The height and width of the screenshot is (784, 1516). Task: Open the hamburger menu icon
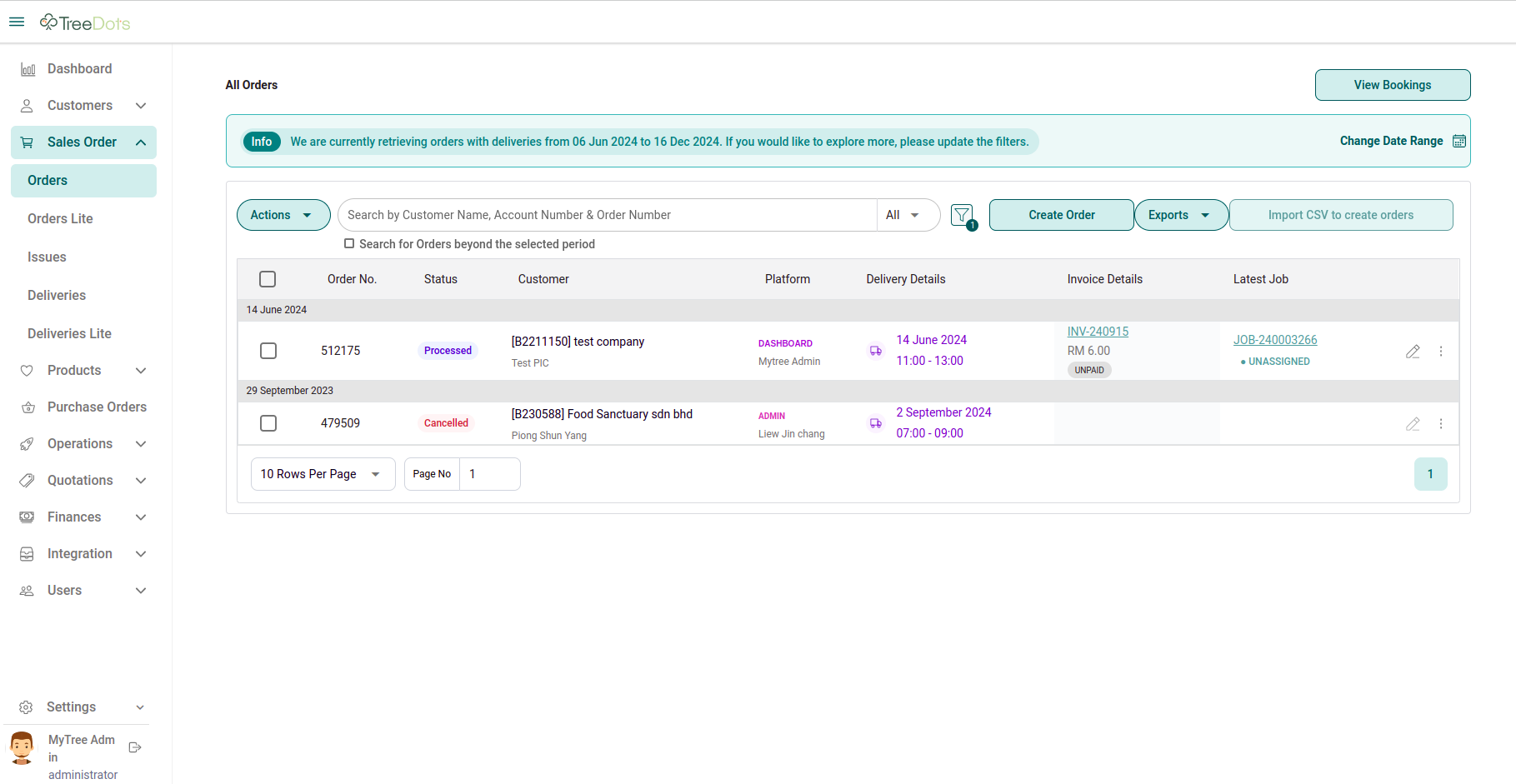17,22
